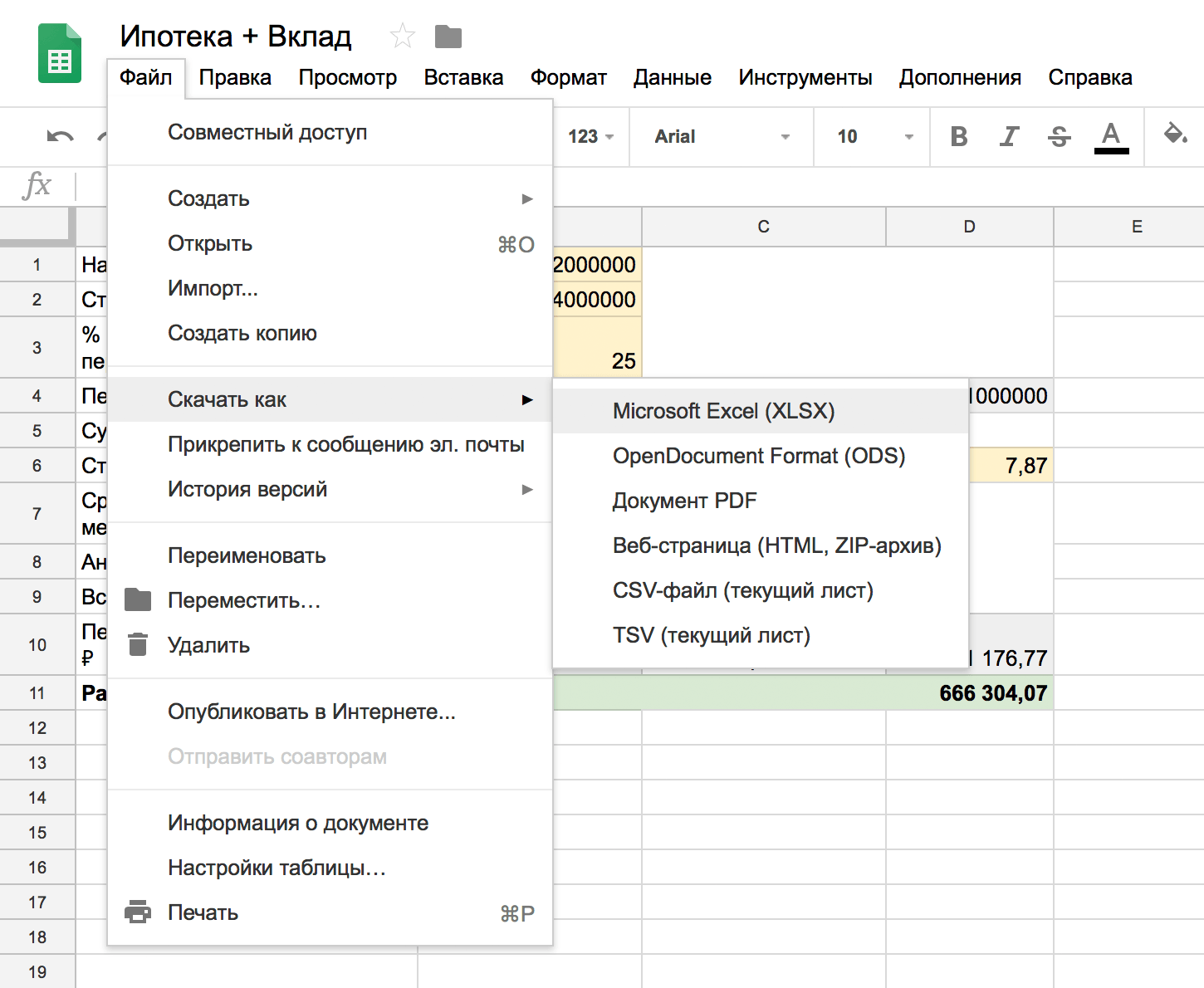This screenshot has width=1204, height=988.
Task: Open the Arial font dropdown
Action: [x=722, y=136]
